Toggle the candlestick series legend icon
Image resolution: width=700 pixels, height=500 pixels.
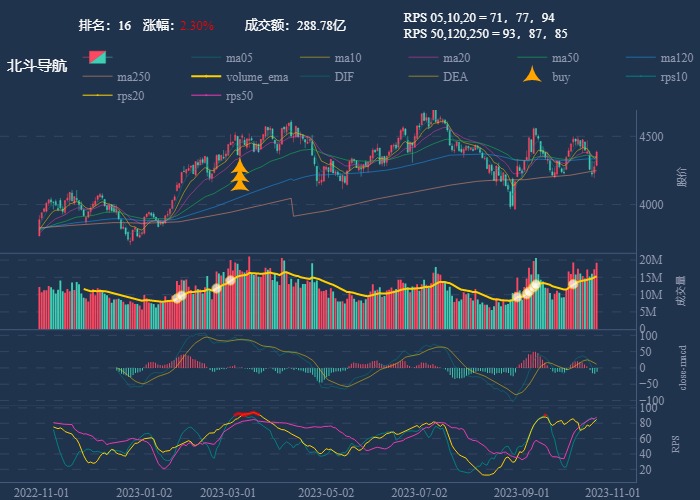pyautogui.click(x=97, y=58)
